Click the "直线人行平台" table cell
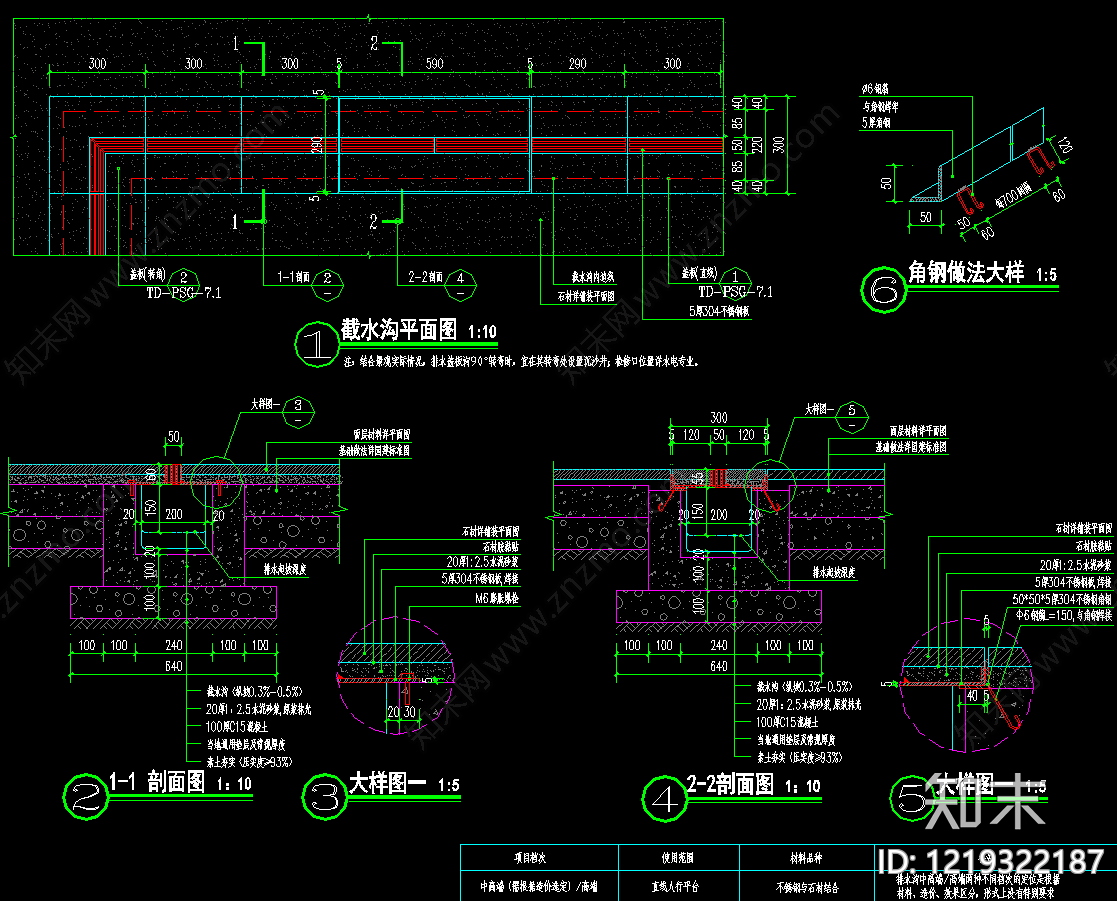This screenshot has height=901, width=1117. tap(675, 887)
